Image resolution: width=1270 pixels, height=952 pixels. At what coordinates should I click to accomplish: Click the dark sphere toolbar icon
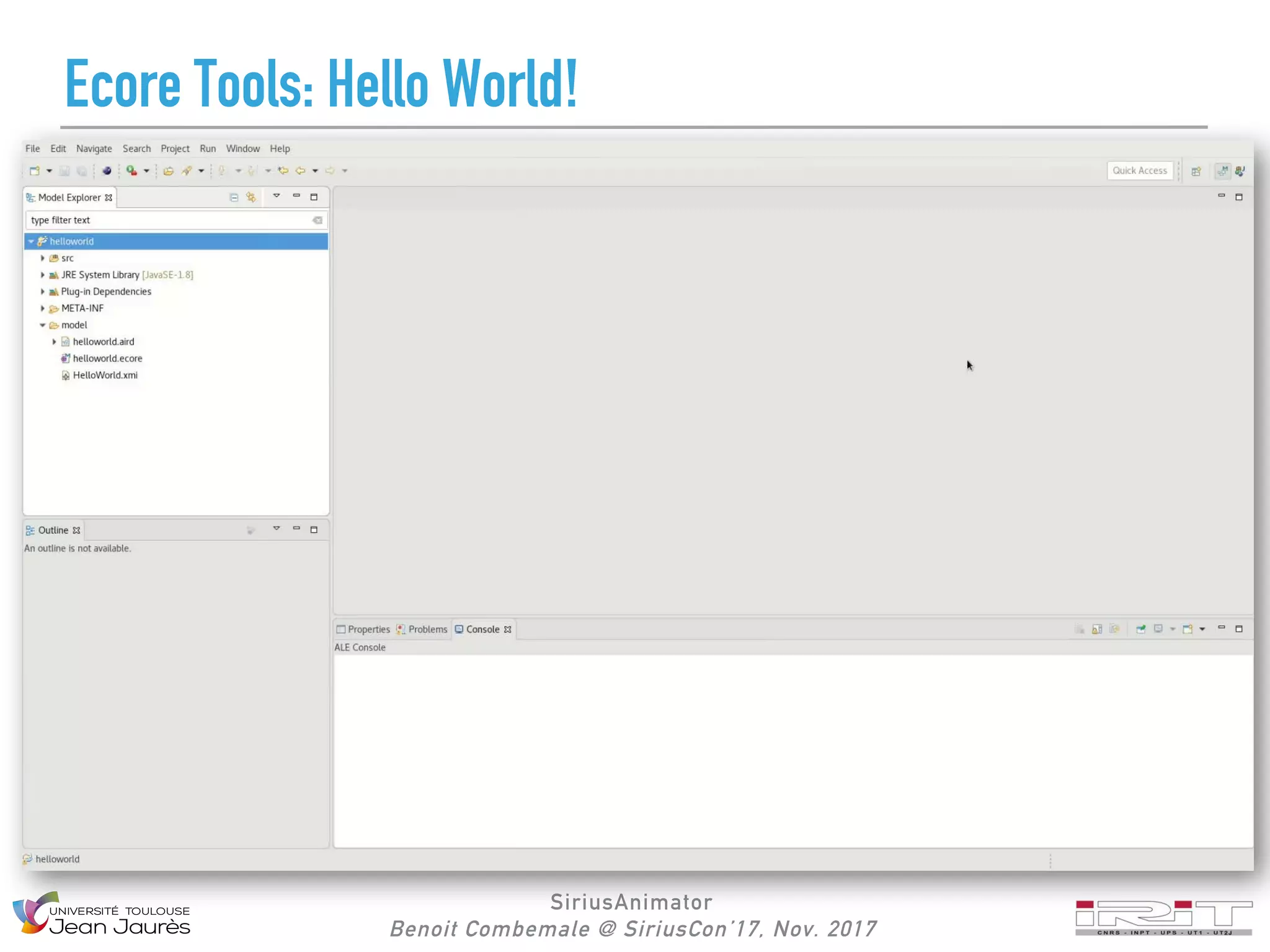click(x=107, y=170)
